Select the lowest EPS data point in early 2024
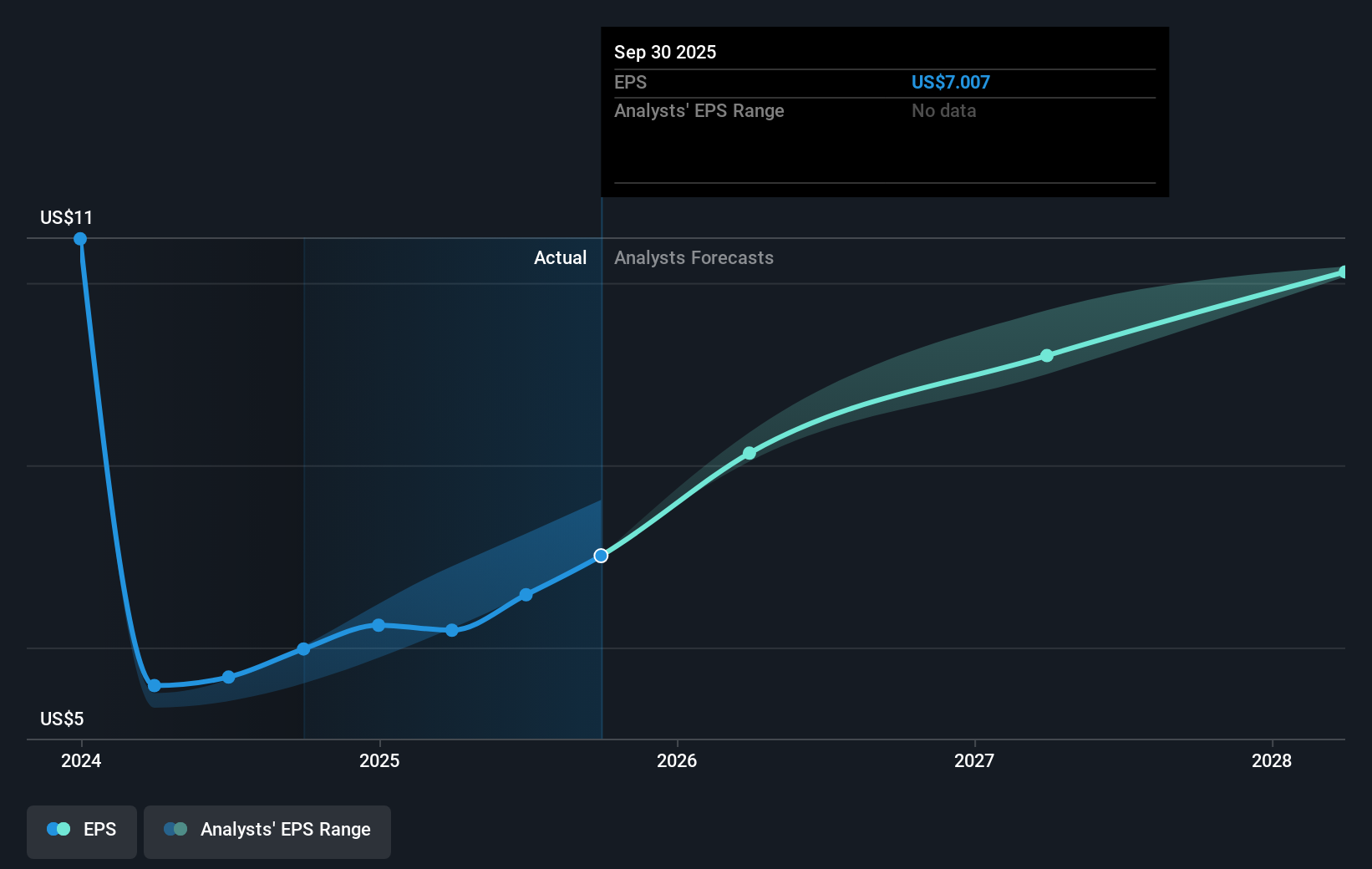 (155, 686)
